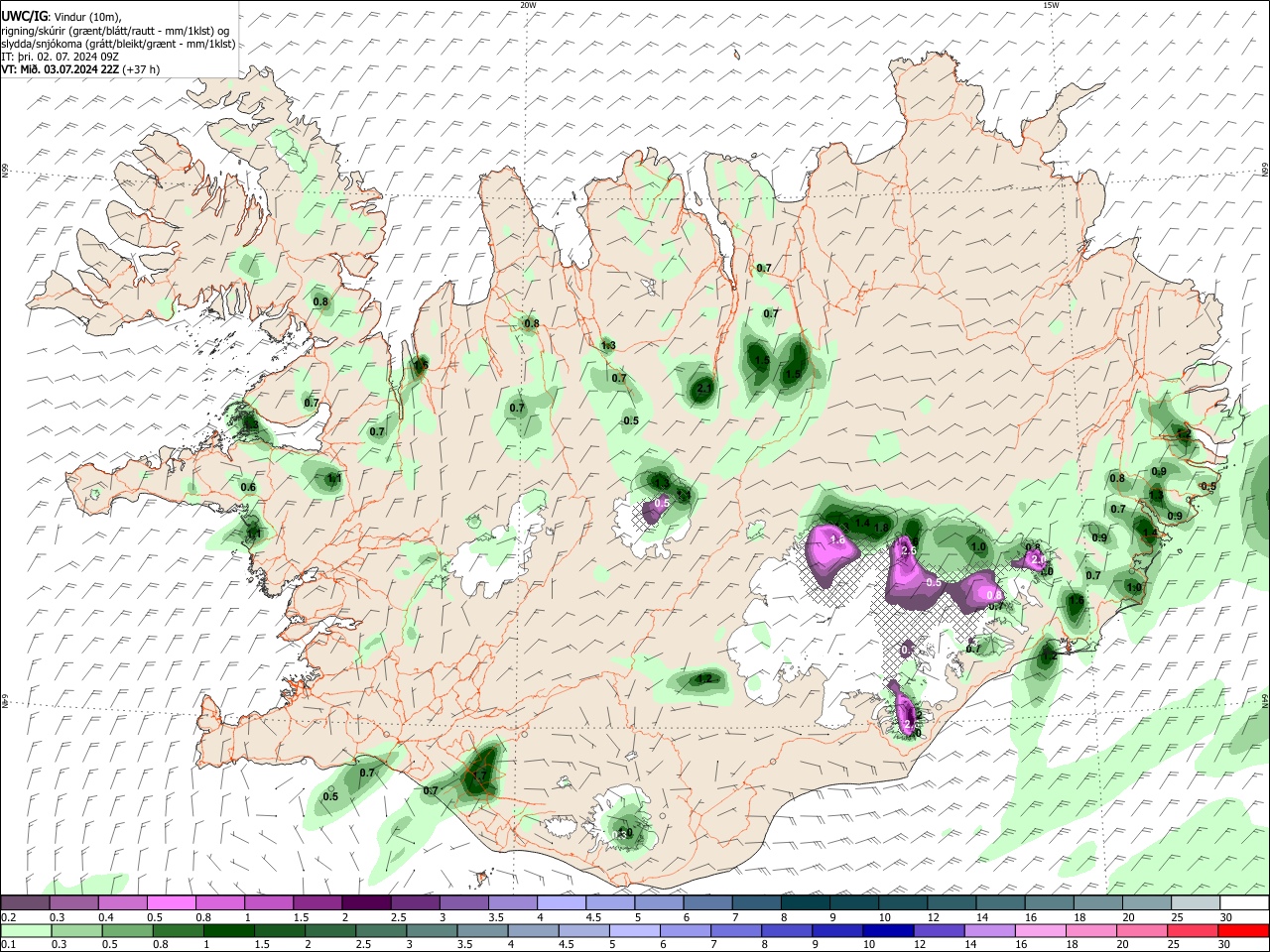Click the '0.1' label on the rain scale row
1270x952 pixels.
pos(8,944)
